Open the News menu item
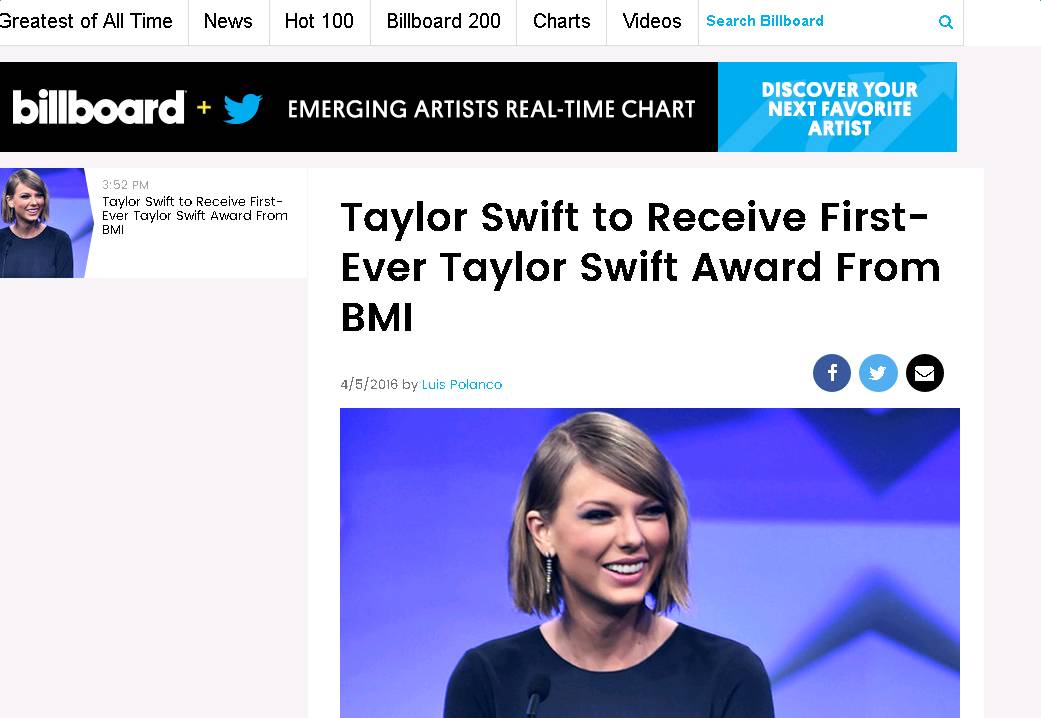This screenshot has width=1041, height=718. [228, 21]
